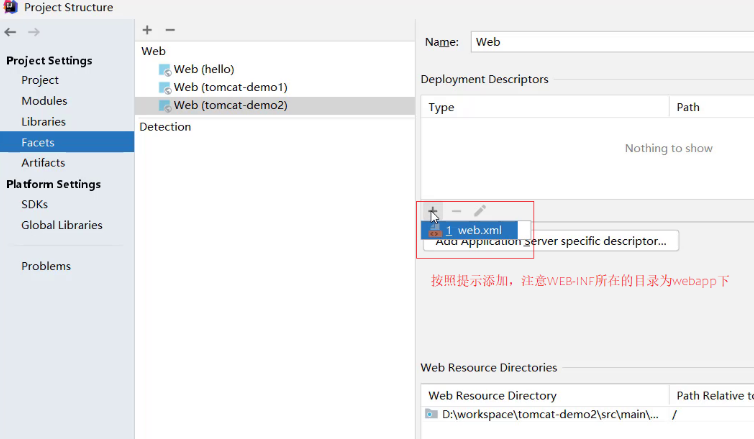
Task: Click Add Application Server specific descriptor button
Action: [x=551, y=241]
